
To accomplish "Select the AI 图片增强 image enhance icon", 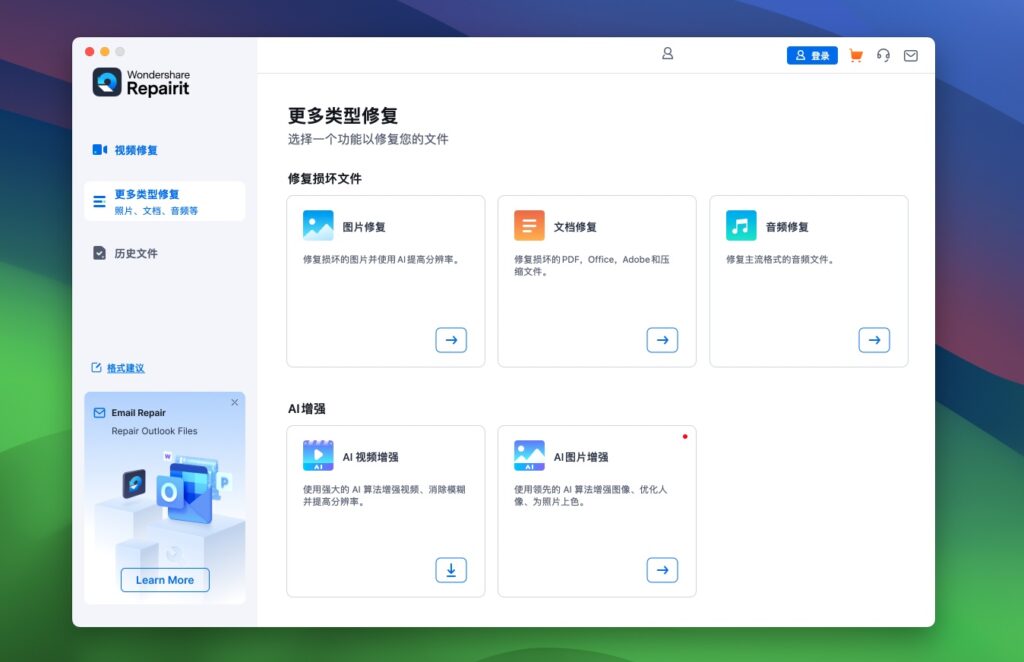I will (529, 455).
